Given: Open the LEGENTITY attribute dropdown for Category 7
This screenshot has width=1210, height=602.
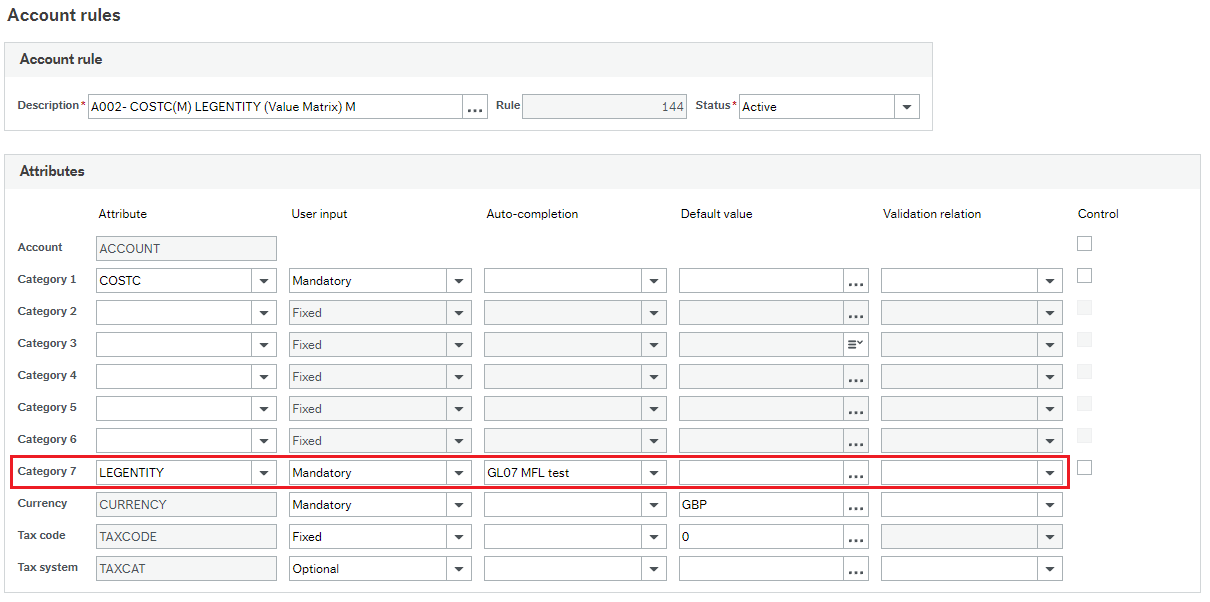Looking at the screenshot, I should pyautogui.click(x=263, y=471).
